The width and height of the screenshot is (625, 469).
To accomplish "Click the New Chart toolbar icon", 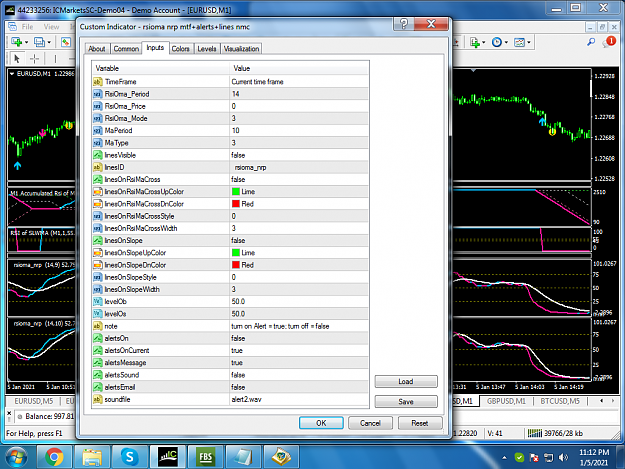I will (16, 42).
